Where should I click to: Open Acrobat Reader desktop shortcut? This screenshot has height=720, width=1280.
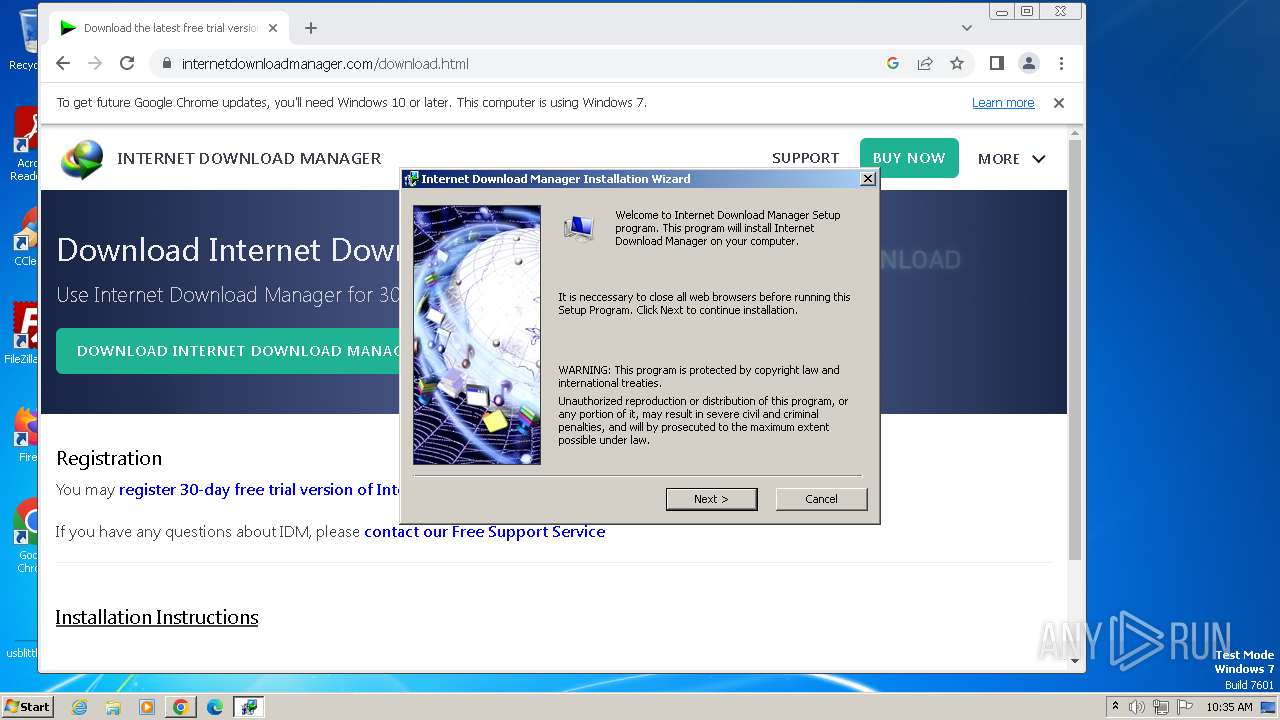24,146
